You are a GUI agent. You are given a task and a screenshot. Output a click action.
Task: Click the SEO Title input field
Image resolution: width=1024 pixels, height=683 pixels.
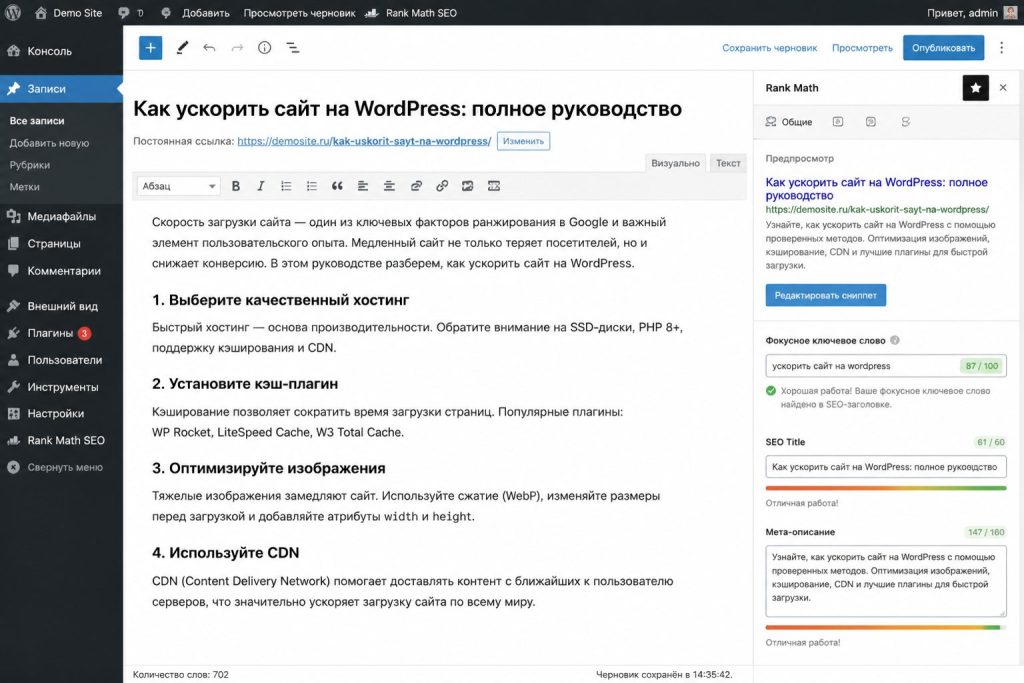(x=886, y=467)
